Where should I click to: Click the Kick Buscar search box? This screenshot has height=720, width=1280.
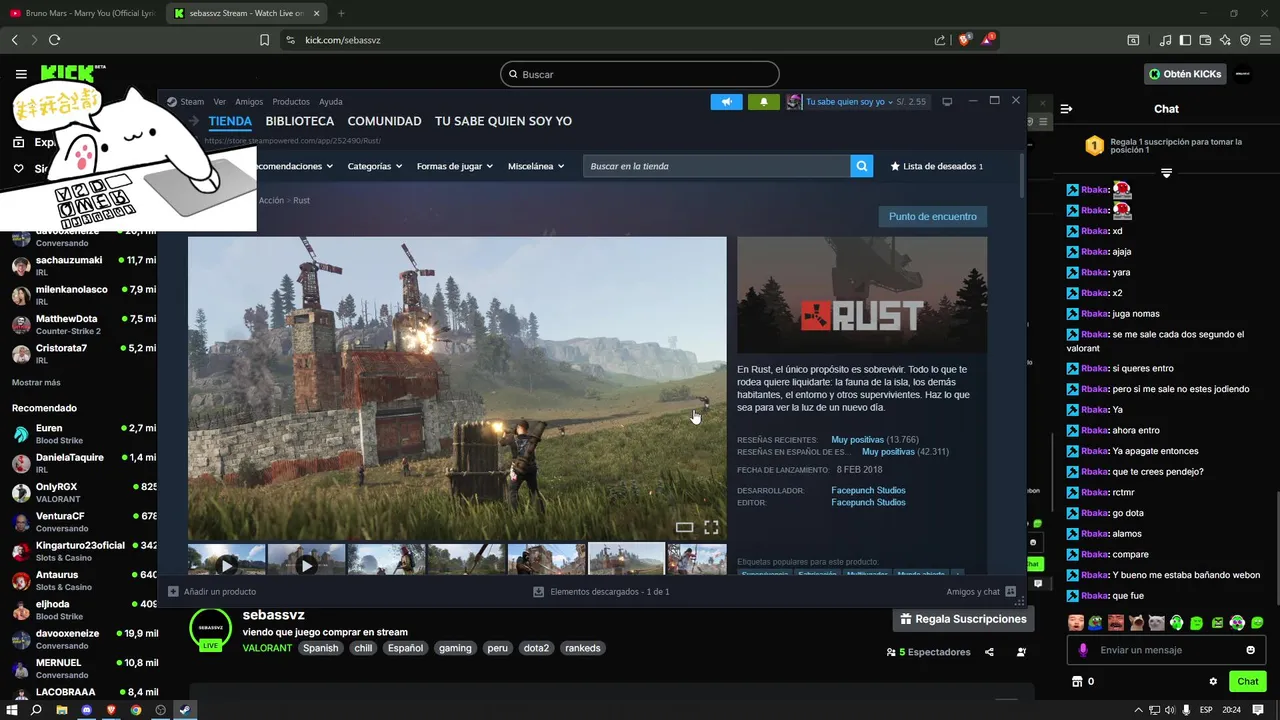tap(640, 74)
